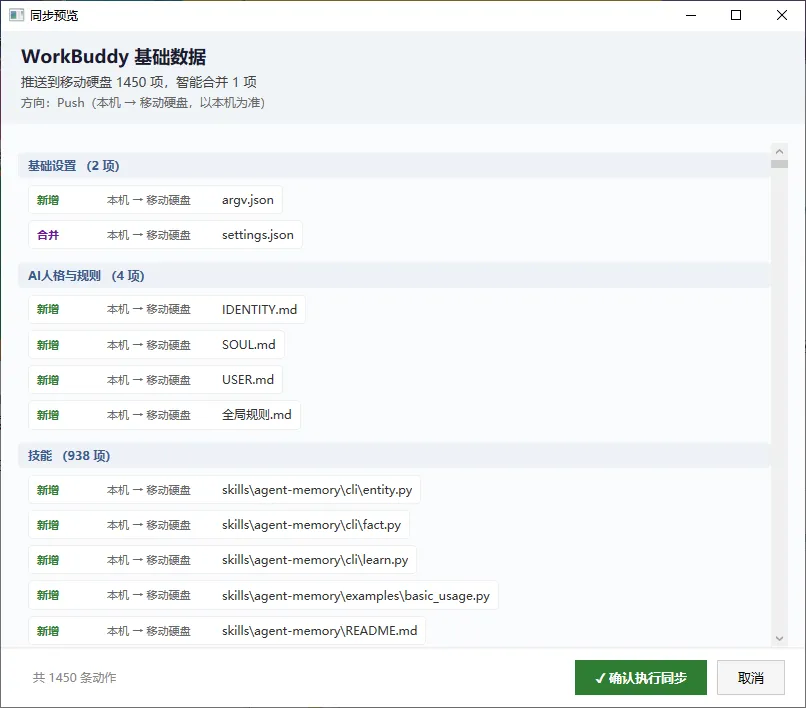Select the SOUL.md row
The width and height of the screenshot is (806, 708).
(156, 344)
